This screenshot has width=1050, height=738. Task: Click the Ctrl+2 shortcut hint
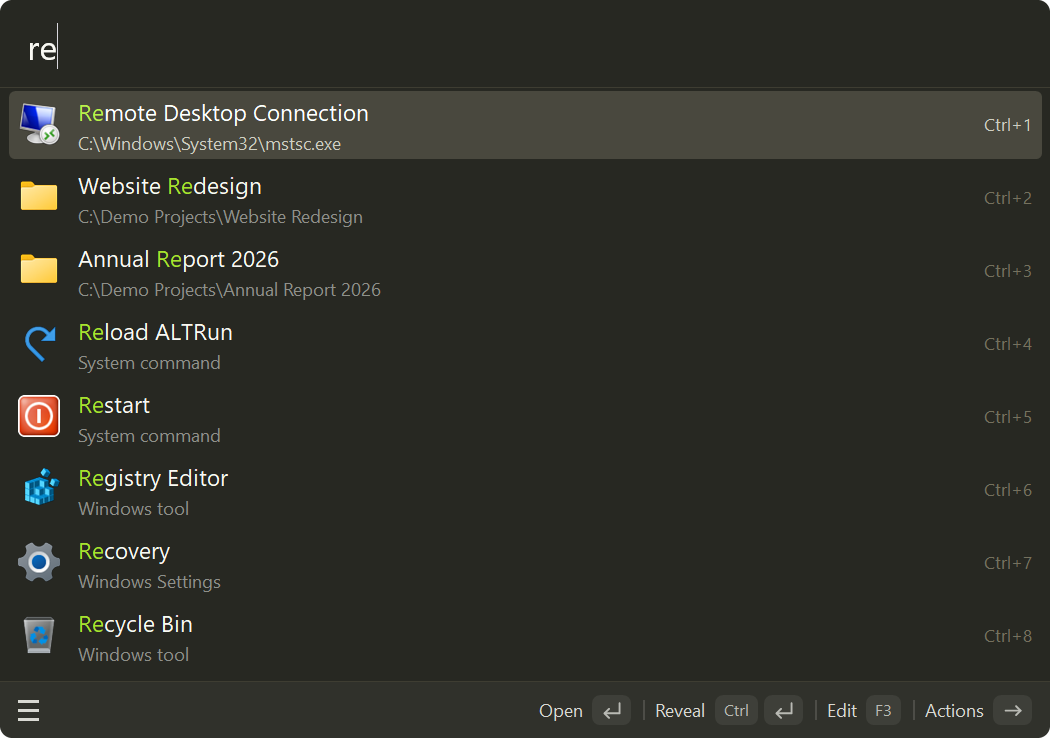click(1007, 198)
